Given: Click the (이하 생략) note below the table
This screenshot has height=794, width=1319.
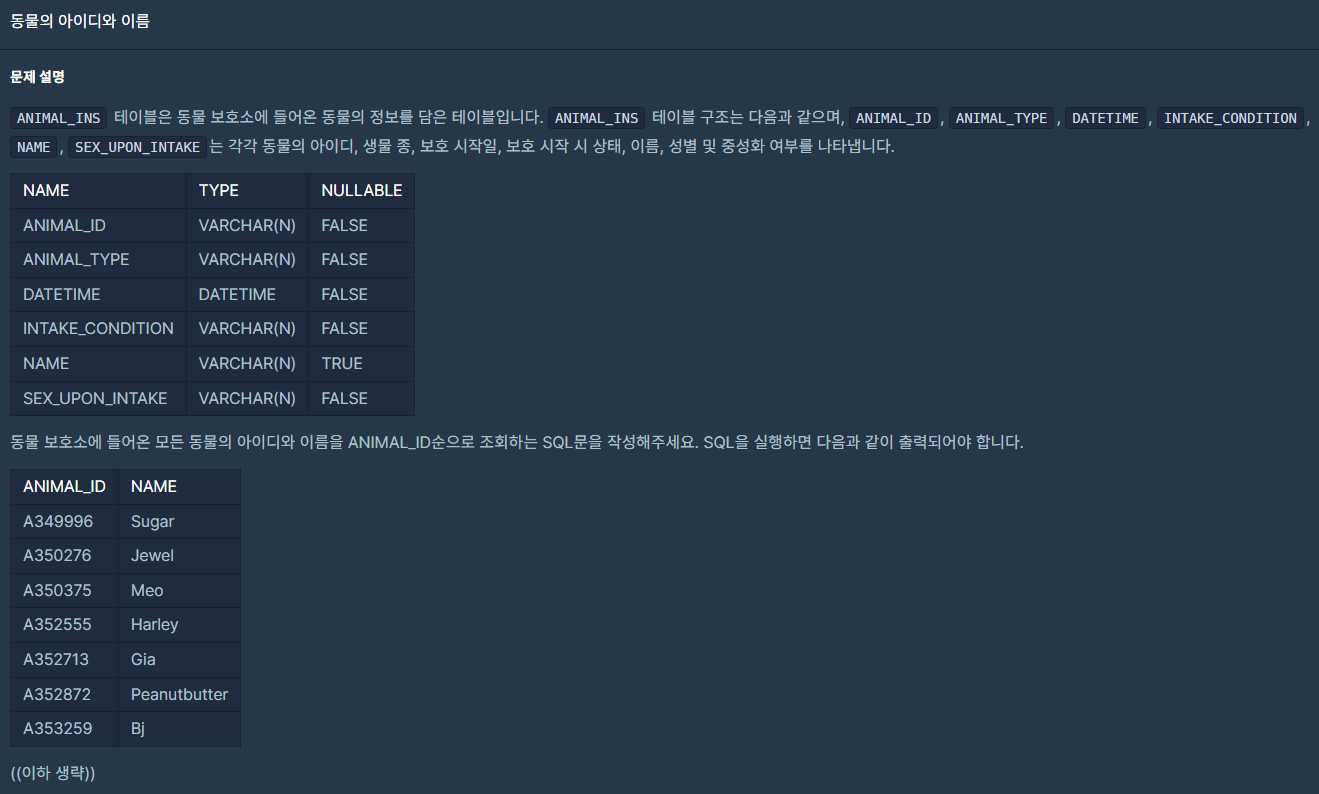Looking at the screenshot, I should (x=52, y=773).
